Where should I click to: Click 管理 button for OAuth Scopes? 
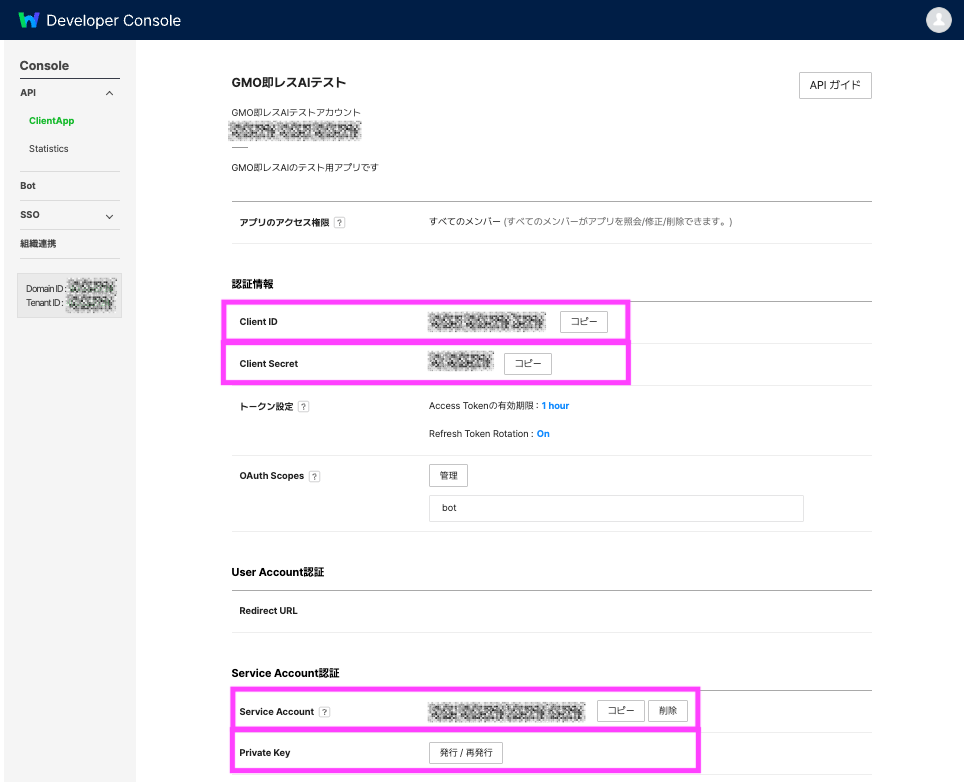(448, 476)
